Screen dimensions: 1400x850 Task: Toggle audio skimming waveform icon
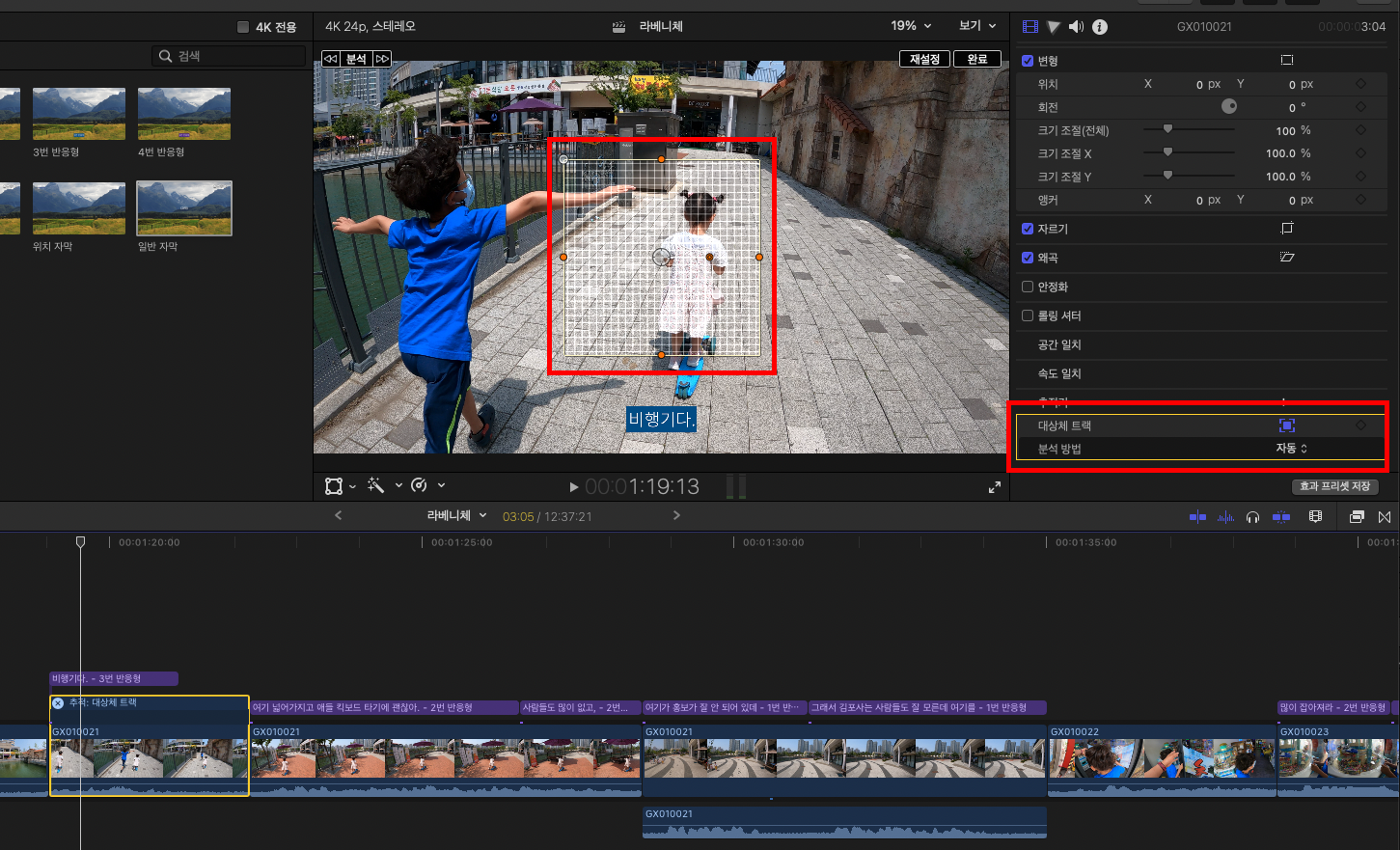pos(1225,517)
